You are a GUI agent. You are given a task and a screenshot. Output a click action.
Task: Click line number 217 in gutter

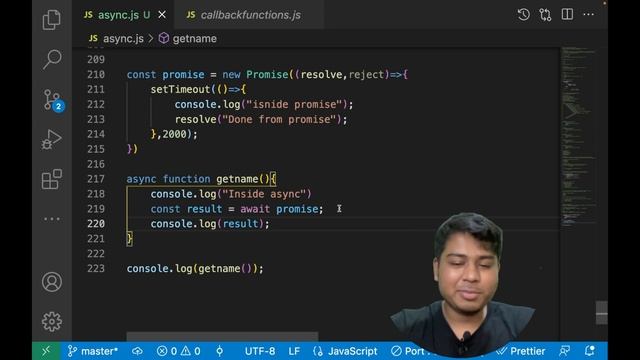96,179
